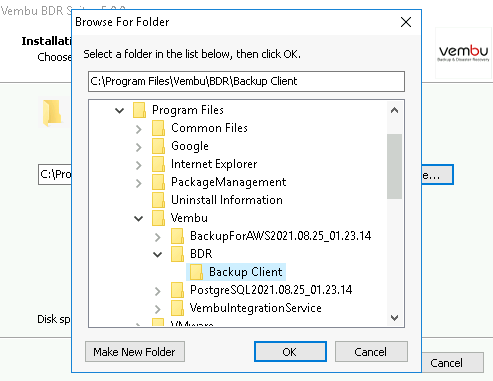Viewport: 493px width, 381px height.
Task: Click the VembuIntegrationService folder icon
Action: tap(177, 308)
